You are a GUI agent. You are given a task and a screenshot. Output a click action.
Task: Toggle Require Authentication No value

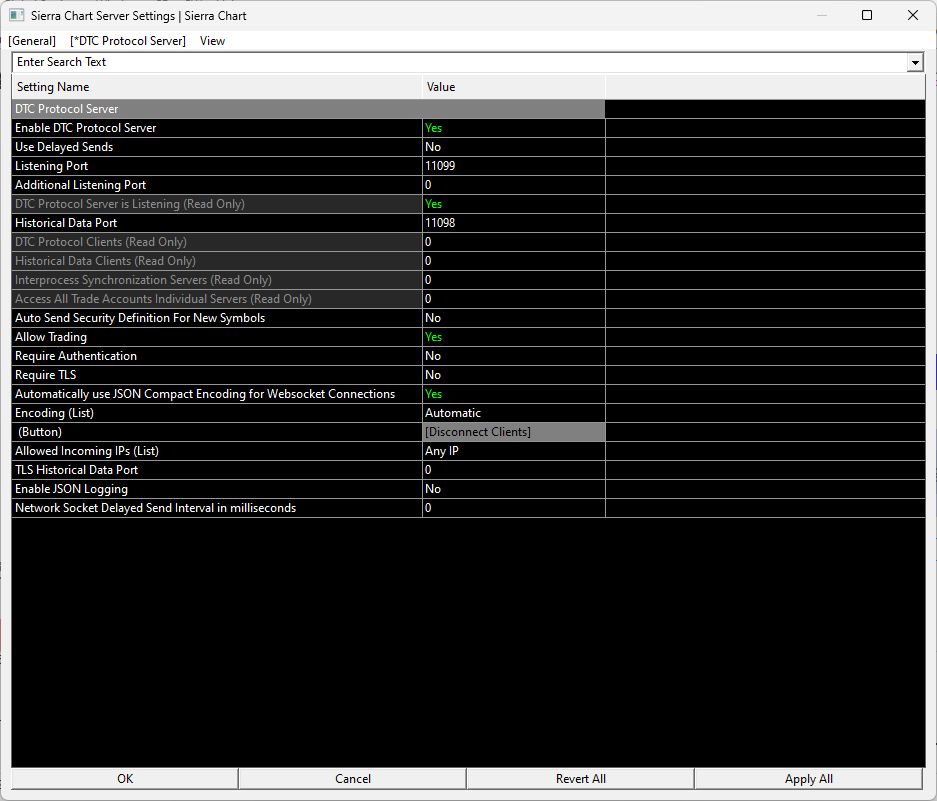coord(514,356)
